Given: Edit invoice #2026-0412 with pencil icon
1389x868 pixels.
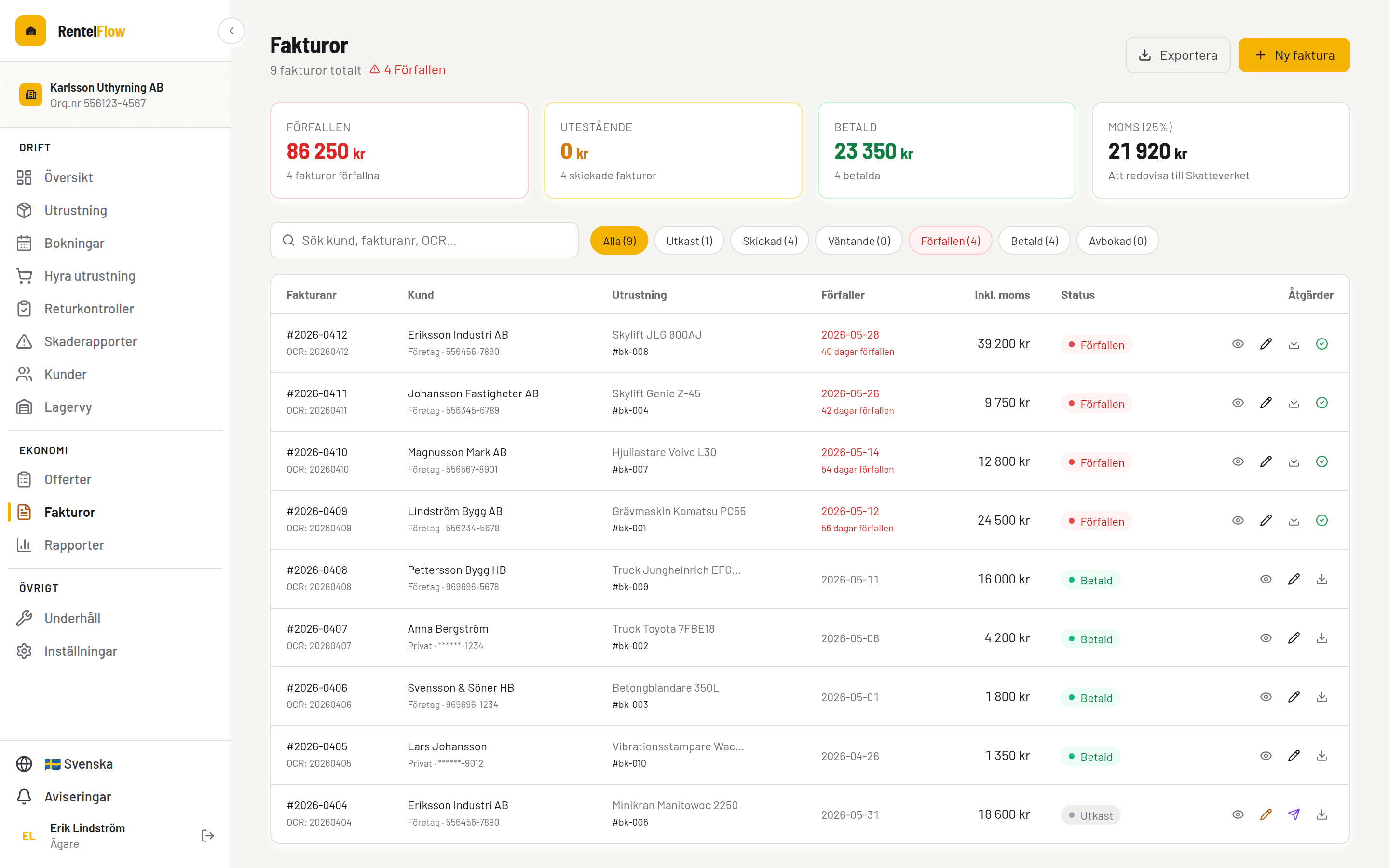Looking at the screenshot, I should pyautogui.click(x=1266, y=344).
